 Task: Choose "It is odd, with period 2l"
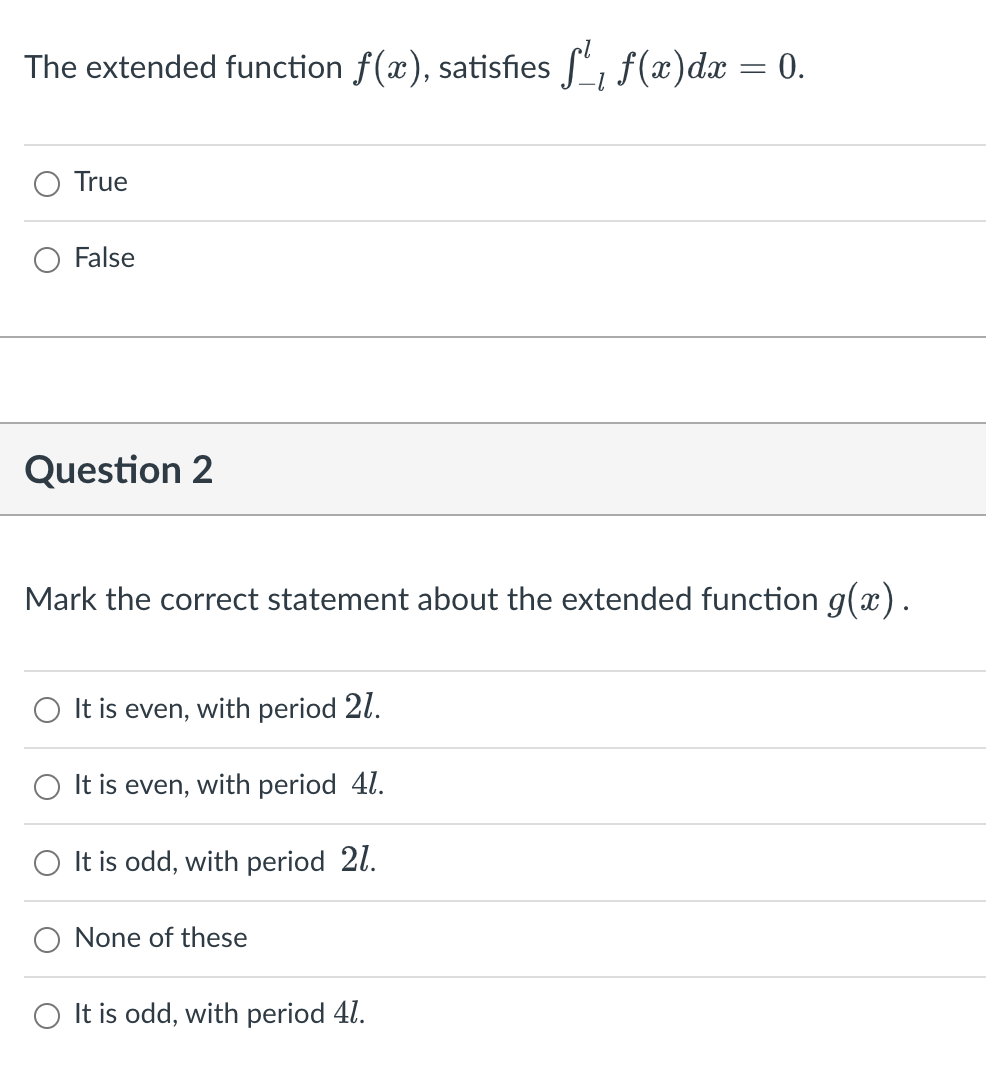click(46, 863)
